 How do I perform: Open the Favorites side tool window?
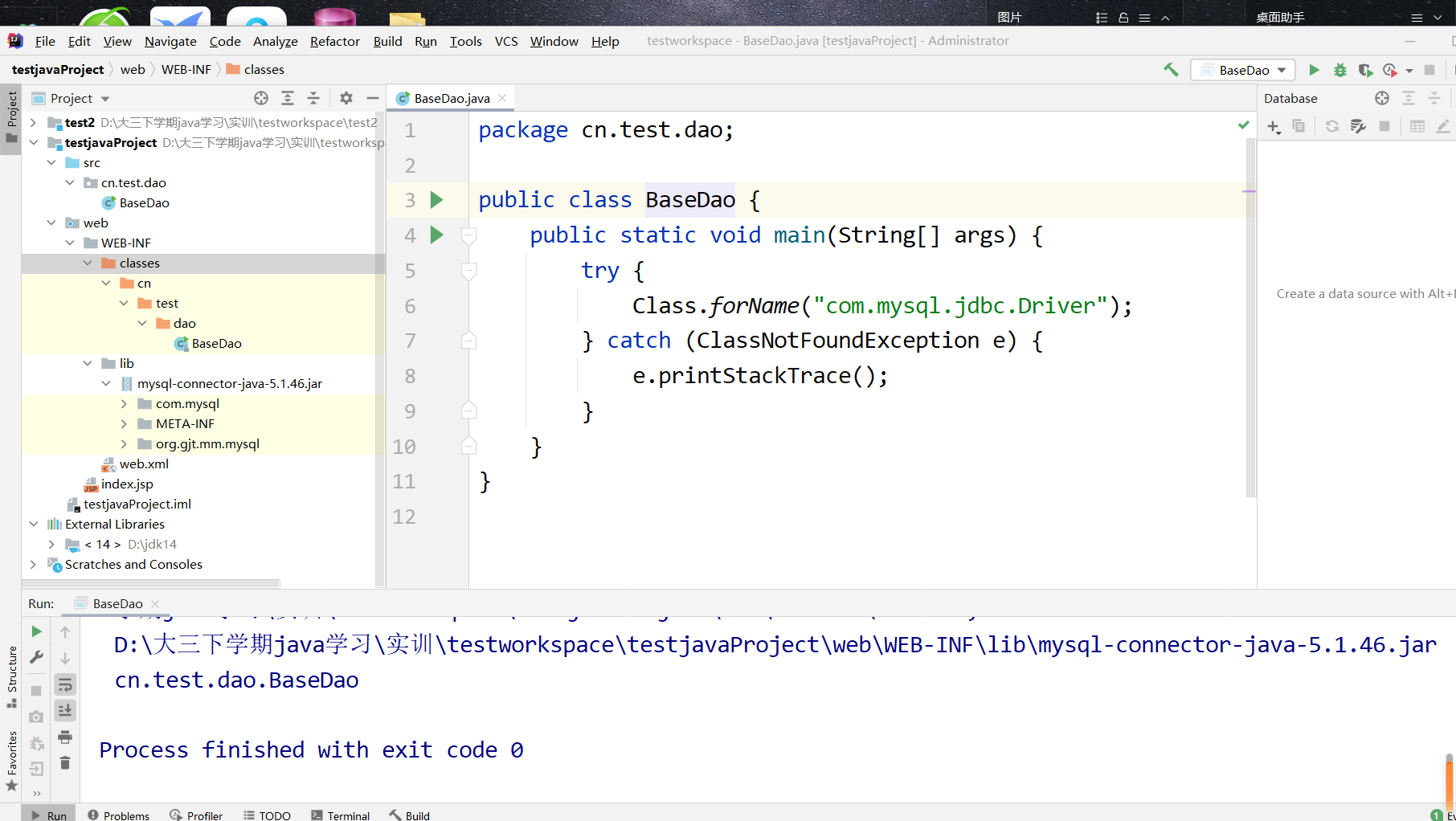coord(11,761)
